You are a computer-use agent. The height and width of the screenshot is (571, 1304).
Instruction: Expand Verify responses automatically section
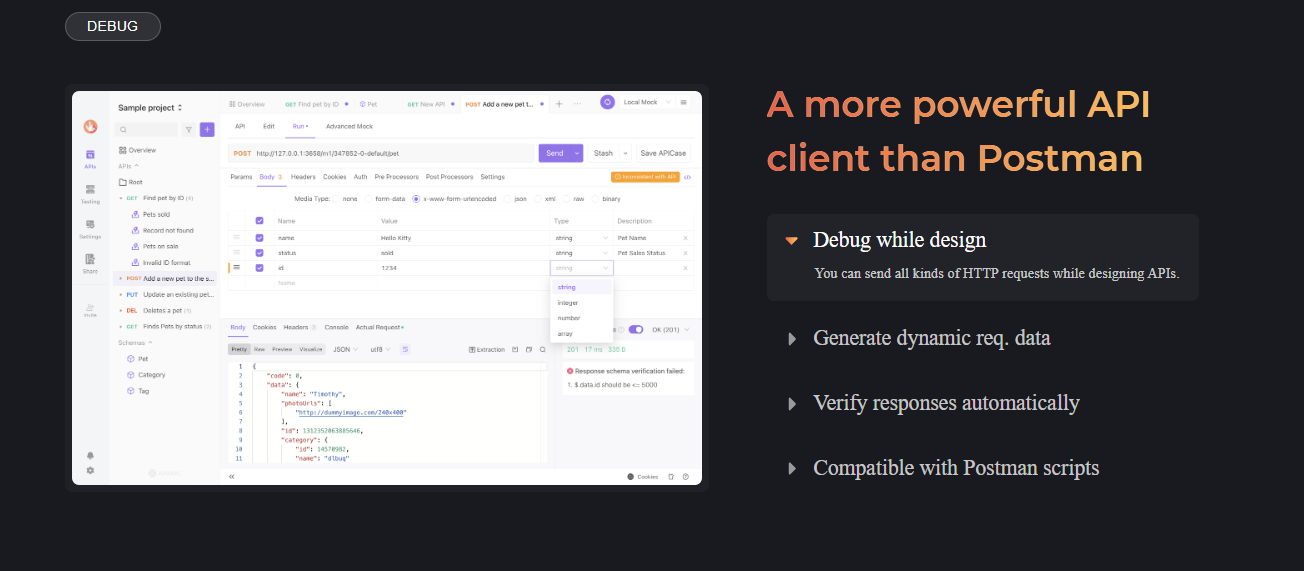pyautogui.click(x=946, y=403)
